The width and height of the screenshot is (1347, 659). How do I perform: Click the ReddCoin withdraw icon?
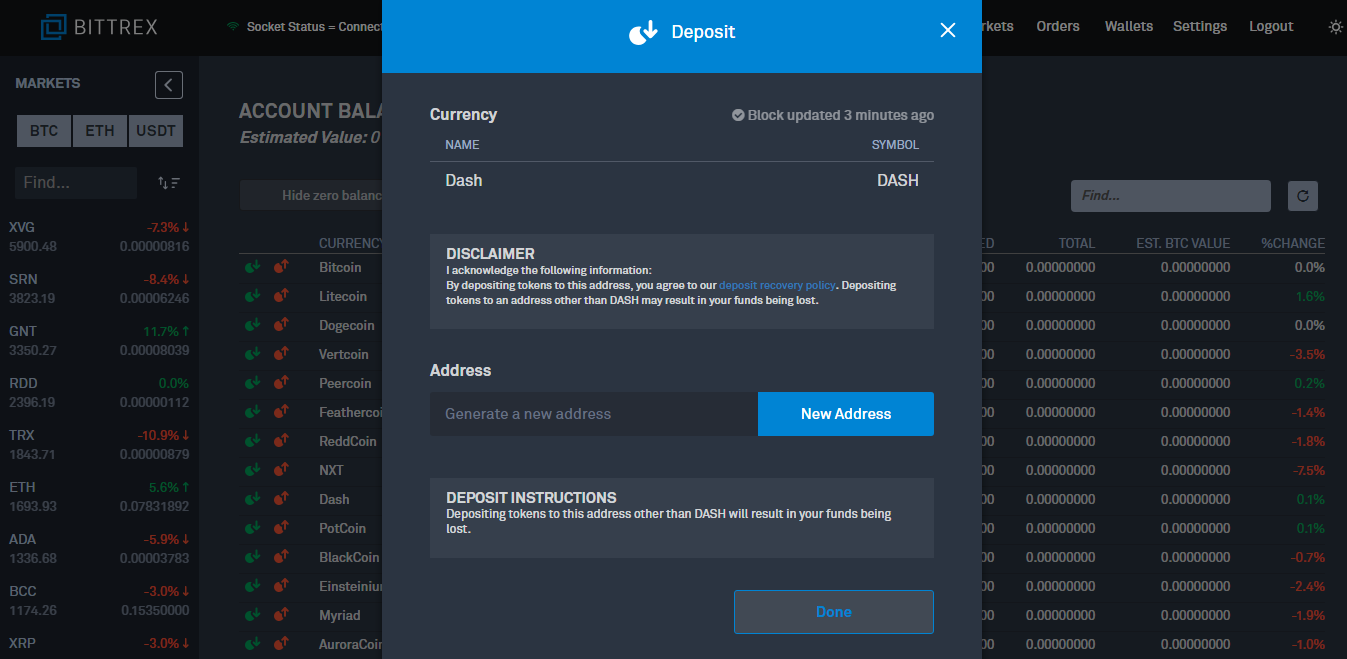pos(281,441)
